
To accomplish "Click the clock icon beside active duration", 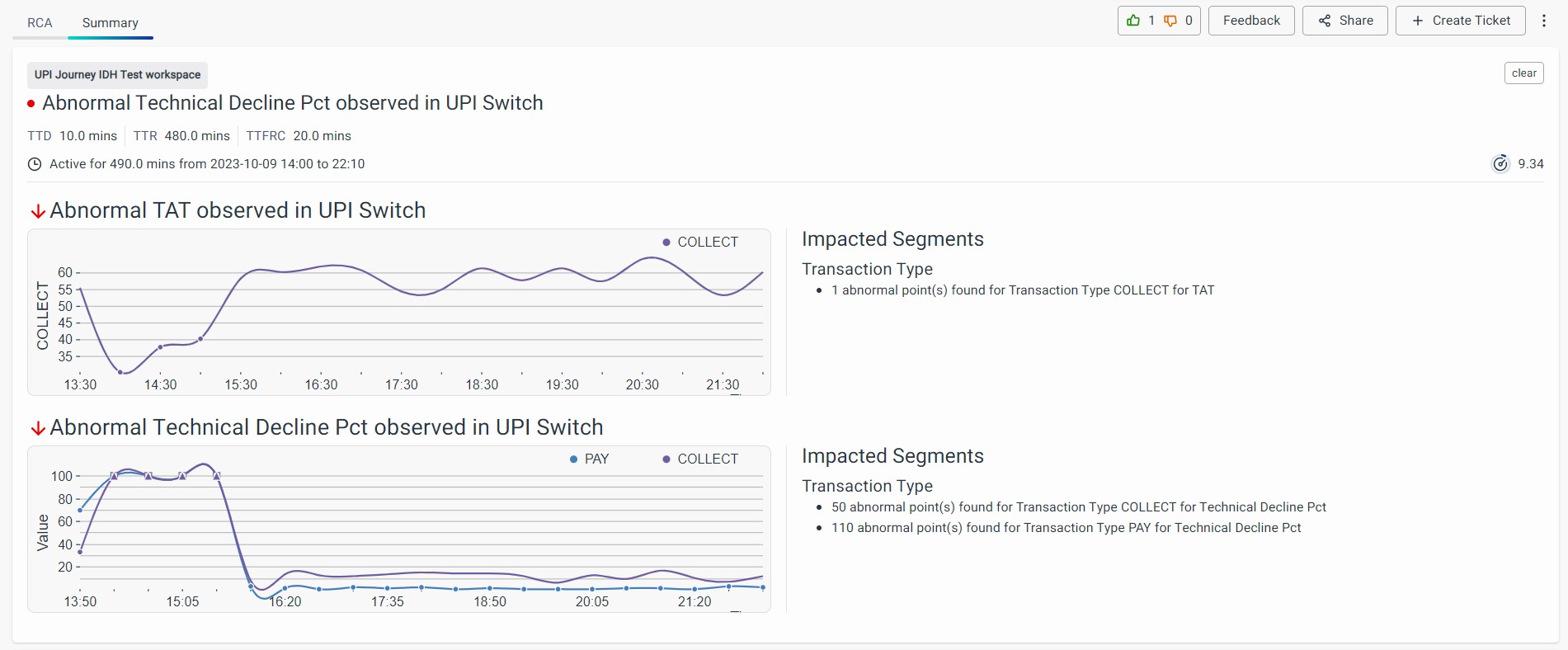I will (35, 164).
